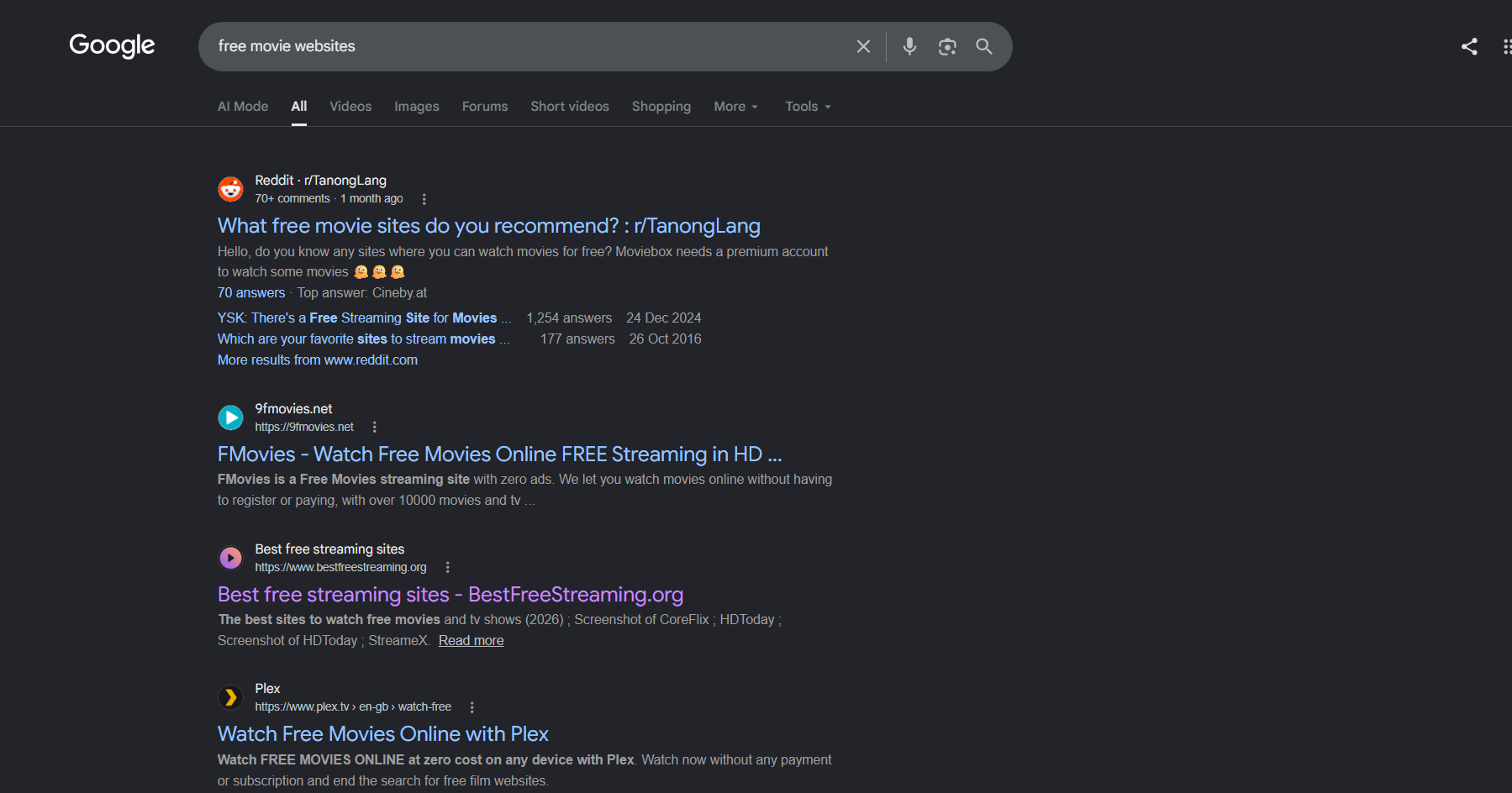
Task: Click 'More results from www.reddit.com'
Action: point(318,360)
